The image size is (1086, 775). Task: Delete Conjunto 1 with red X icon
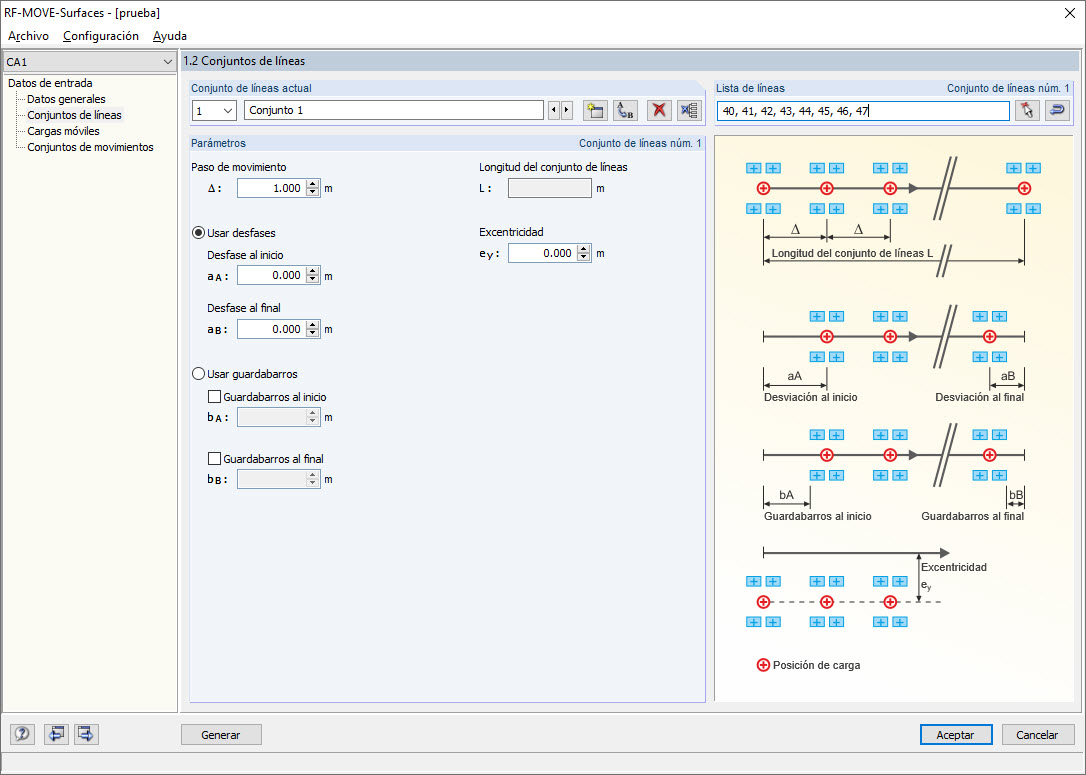tap(657, 110)
